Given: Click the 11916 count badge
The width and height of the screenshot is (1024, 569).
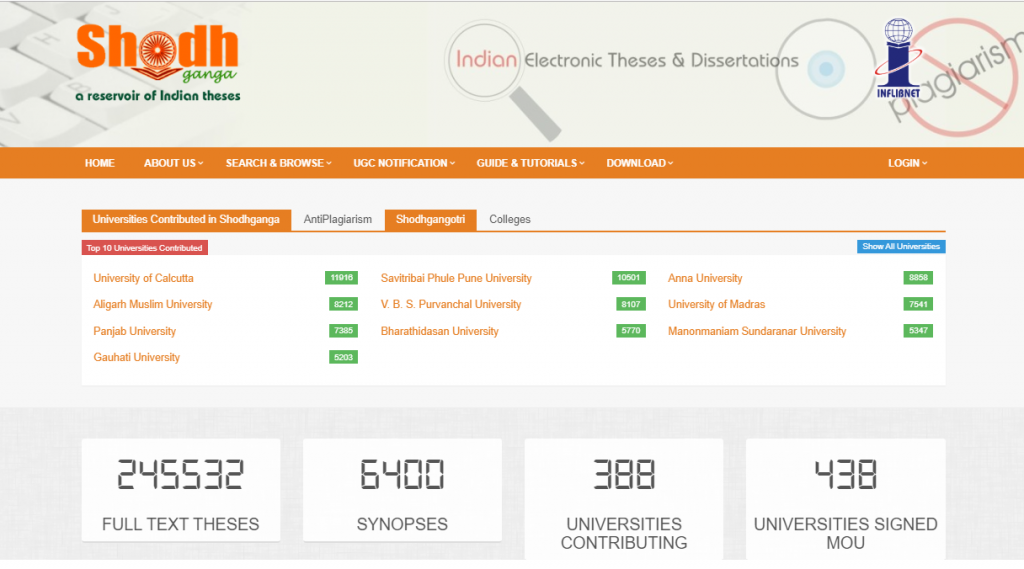Looking at the screenshot, I should 342,278.
